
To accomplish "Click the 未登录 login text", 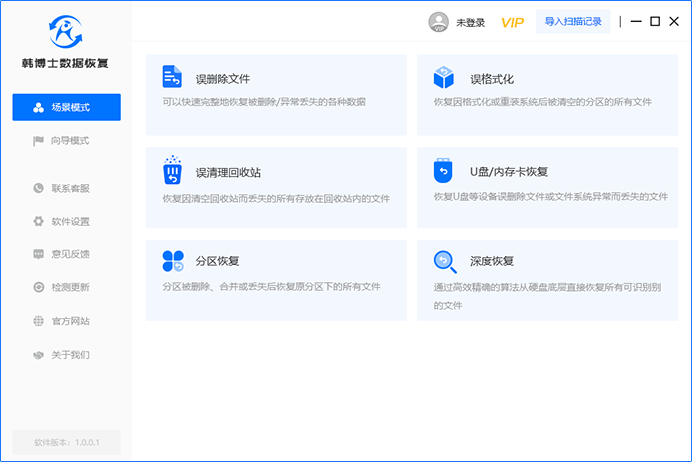I will [x=470, y=23].
